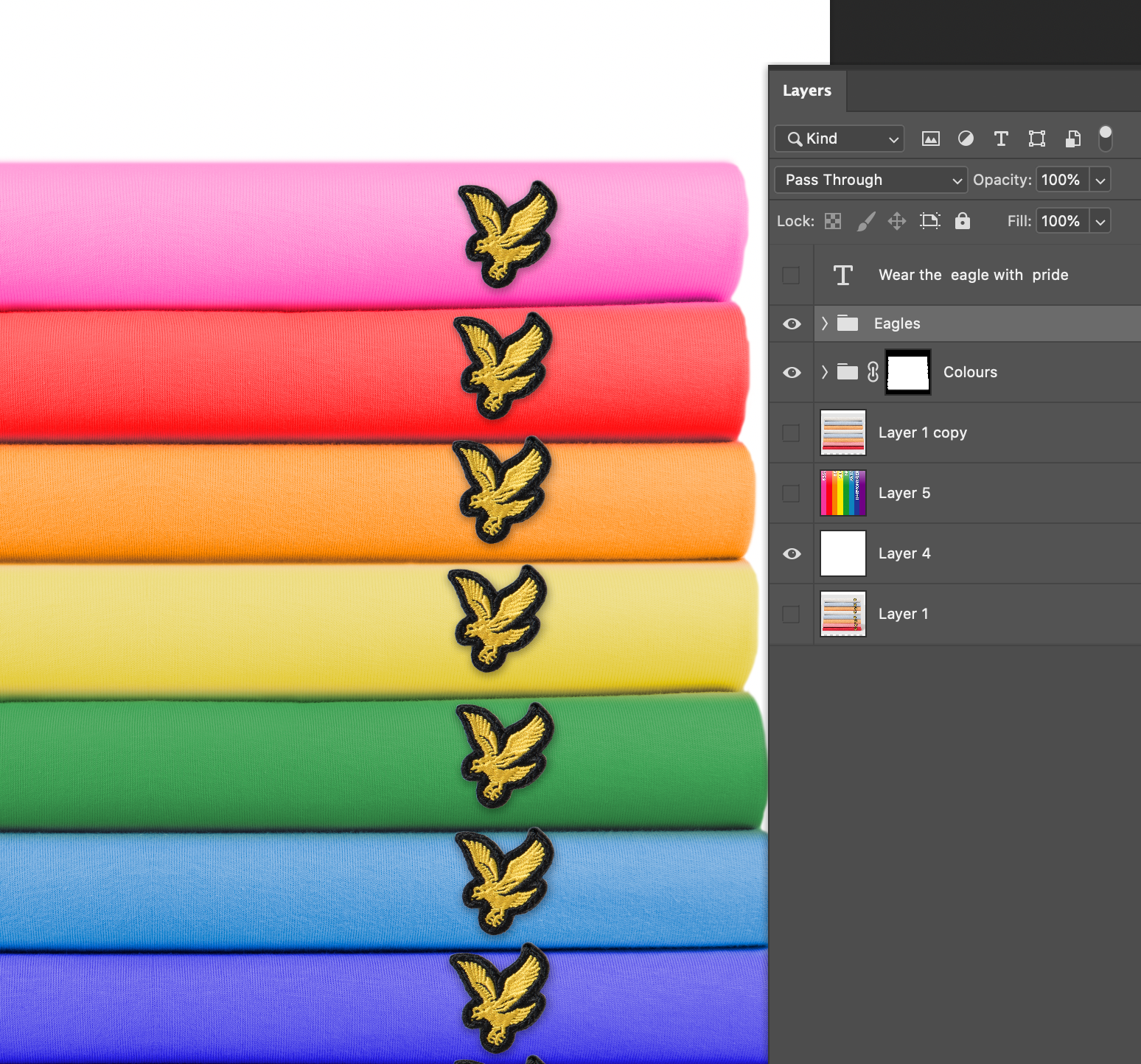Show Layer 5
This screenshot has width=1141, height=1064.
[x=791, y=493]
